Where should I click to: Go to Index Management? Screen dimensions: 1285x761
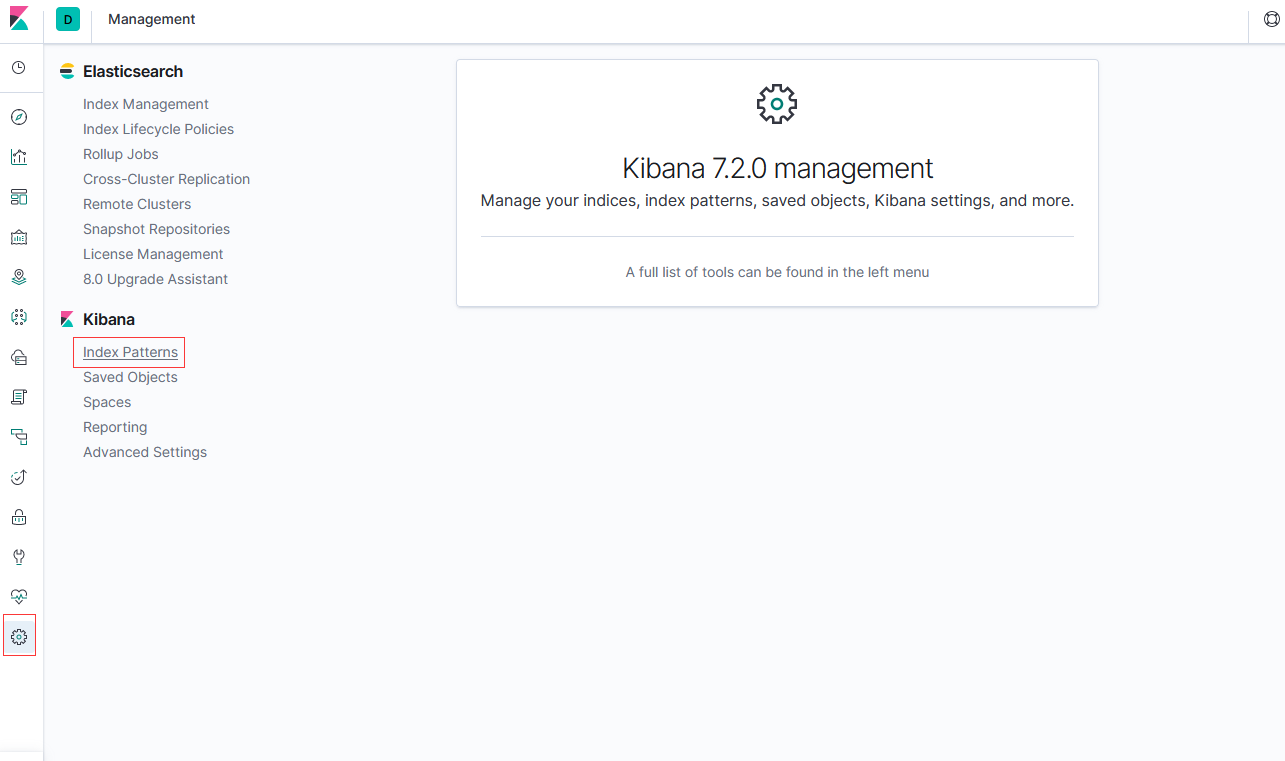[x=145, y=103]
